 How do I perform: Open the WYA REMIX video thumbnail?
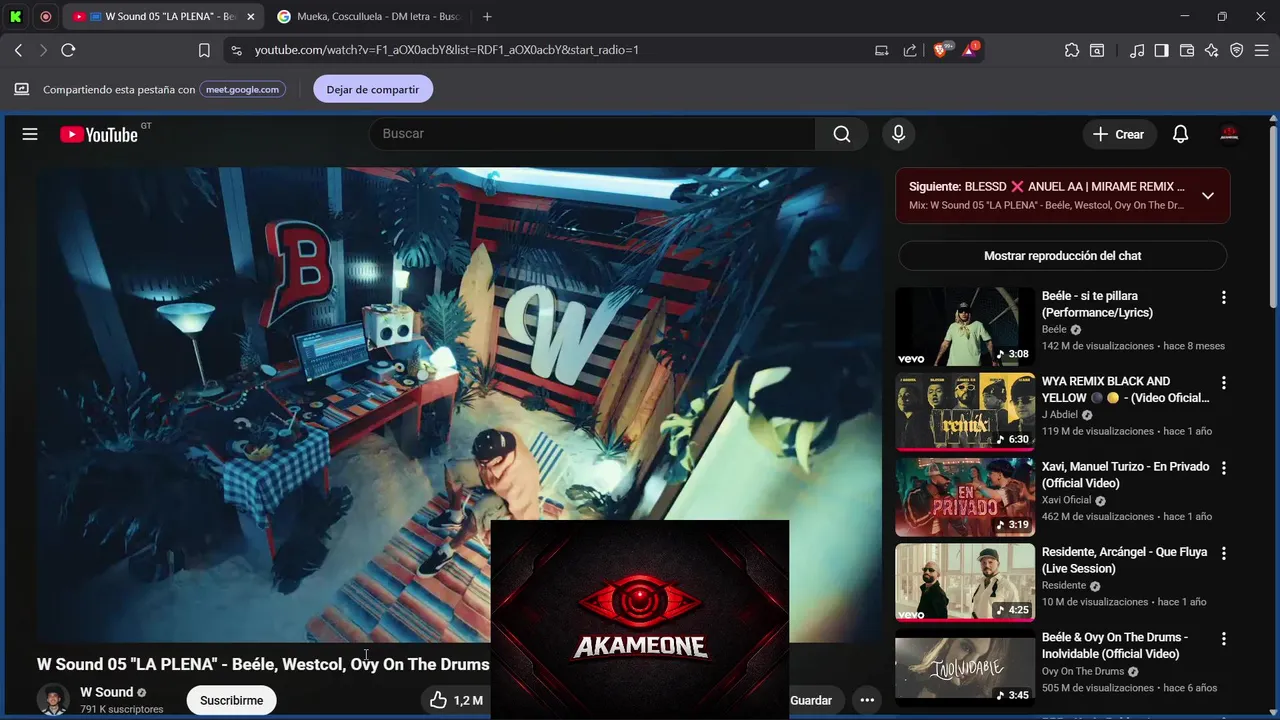(964, 411)
